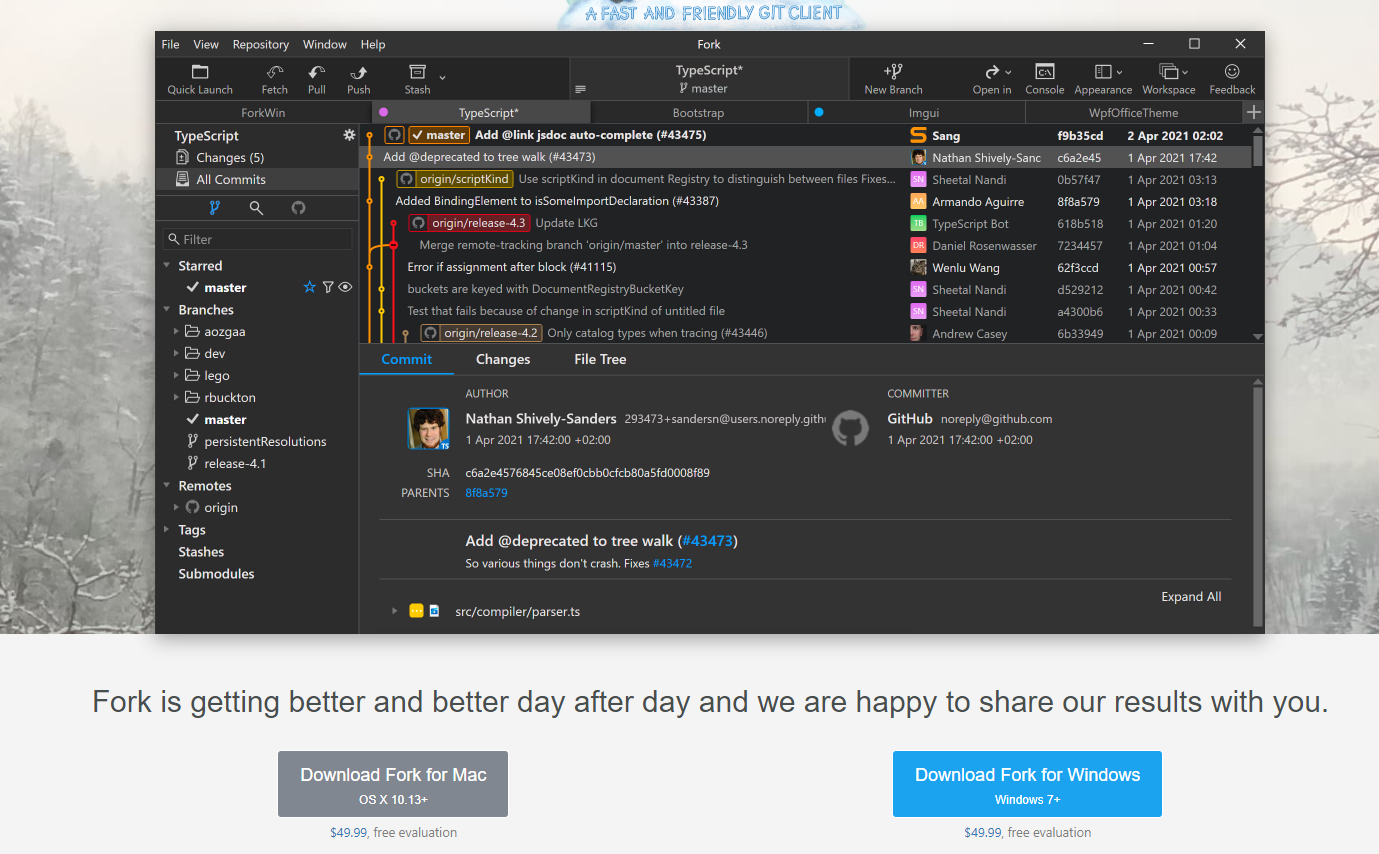Select commit 'Add @link jsdoc auto-complete (#43475)'
Viewport: 1379px width, 854px height.
pyautogui.click(x=591, y=135)
